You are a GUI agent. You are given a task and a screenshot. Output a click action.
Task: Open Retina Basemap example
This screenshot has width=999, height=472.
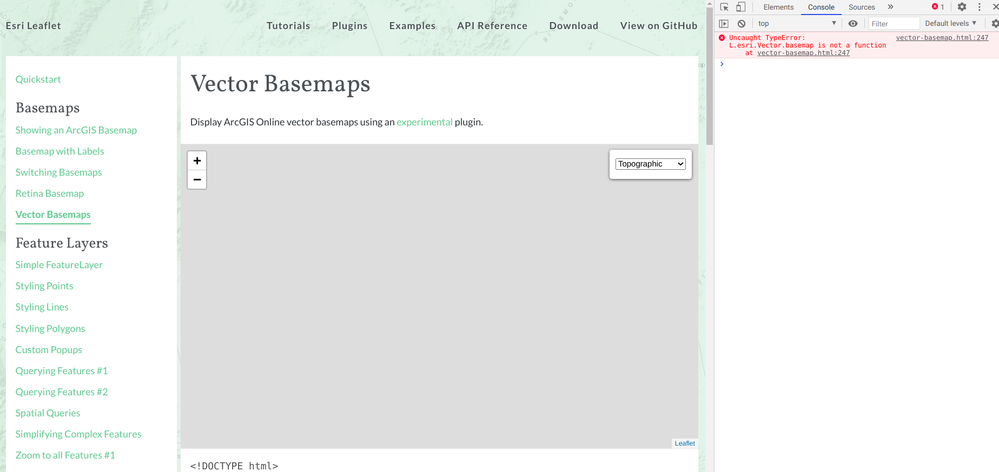tap(50, 194)
